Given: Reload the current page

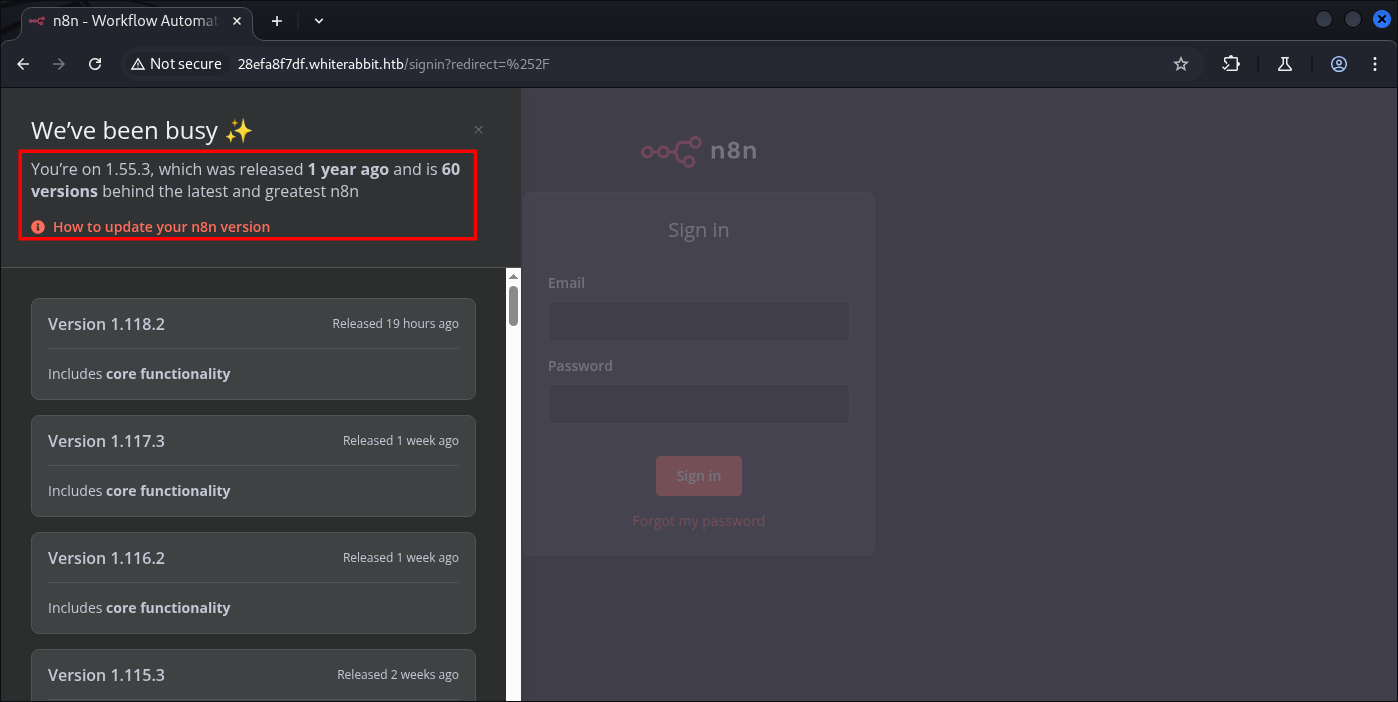Looking at the screenshot, I should pos(95,64).
